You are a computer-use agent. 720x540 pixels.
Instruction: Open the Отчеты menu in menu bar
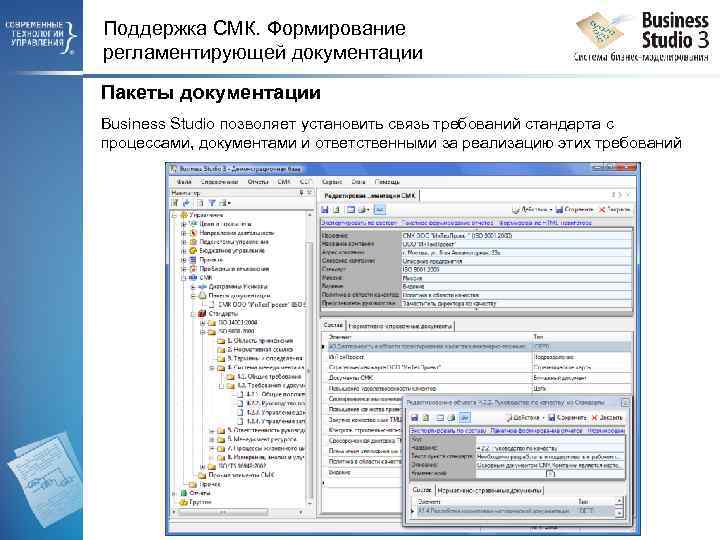pos(258,182)
